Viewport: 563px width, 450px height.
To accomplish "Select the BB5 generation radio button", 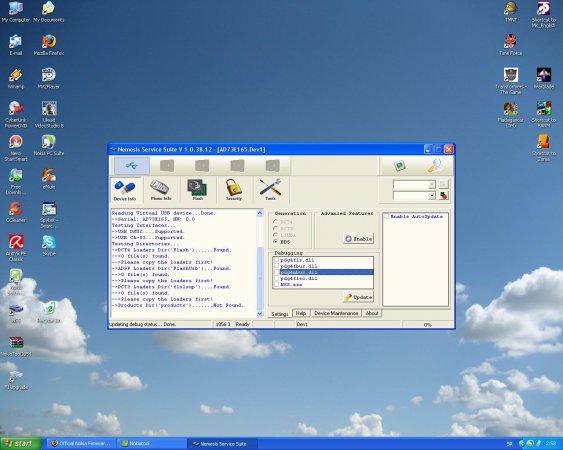I will pos(276,242).
